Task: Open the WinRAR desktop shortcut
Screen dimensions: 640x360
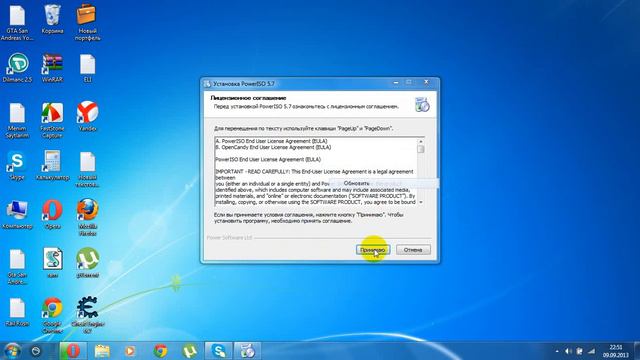Action: 52,67
